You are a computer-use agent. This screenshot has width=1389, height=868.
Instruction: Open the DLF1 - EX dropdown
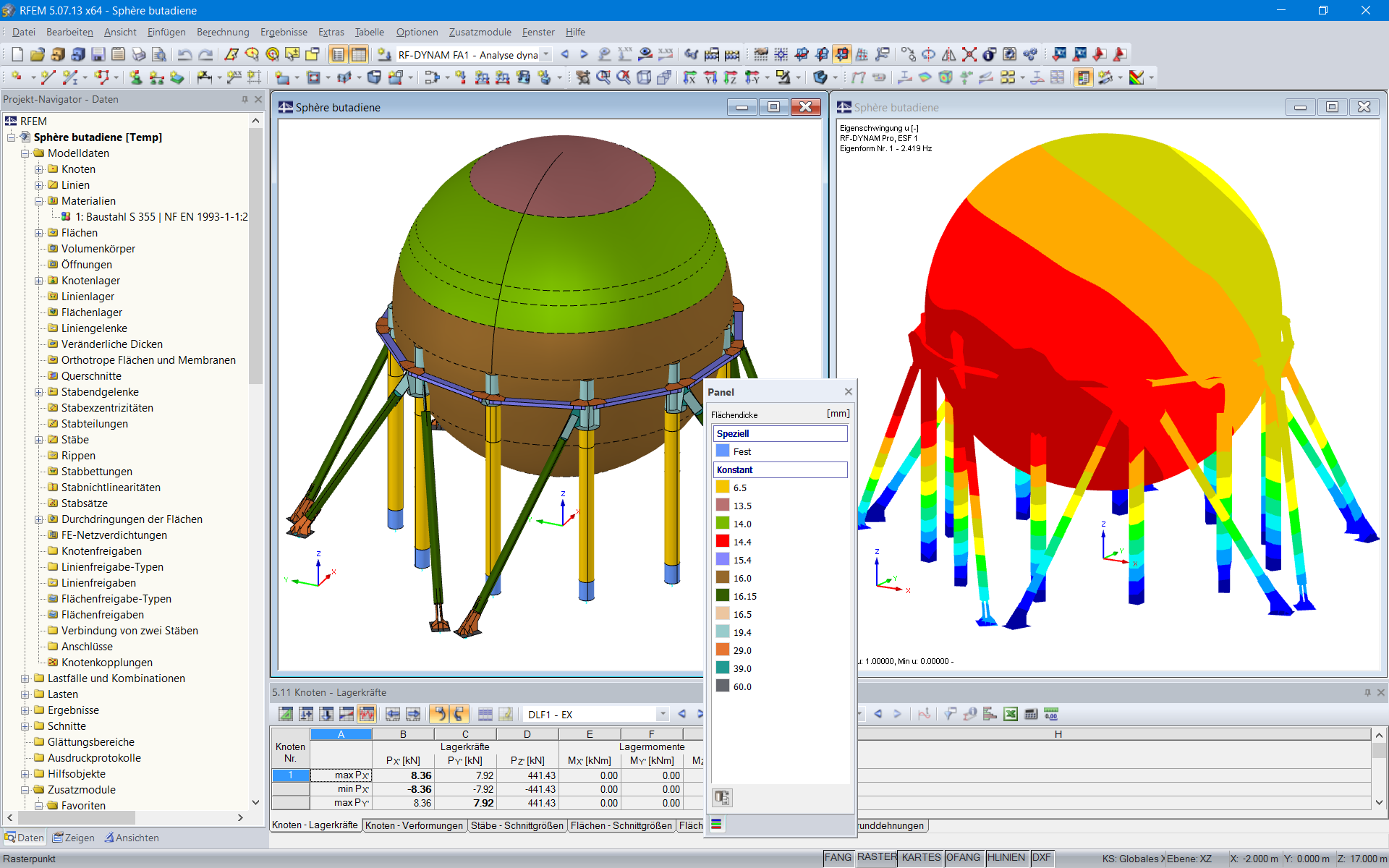tap(662, 714)
